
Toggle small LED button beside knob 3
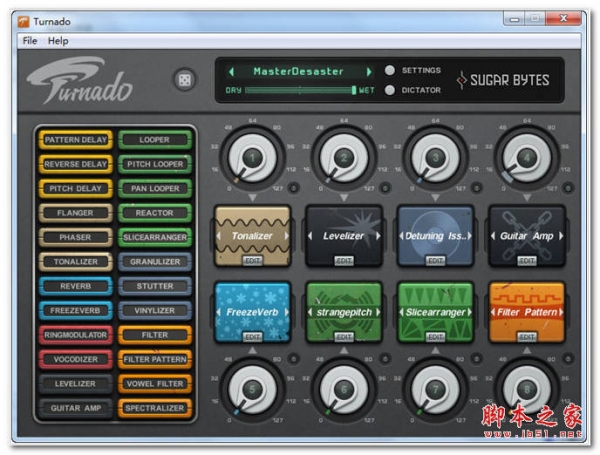point(476,188)
